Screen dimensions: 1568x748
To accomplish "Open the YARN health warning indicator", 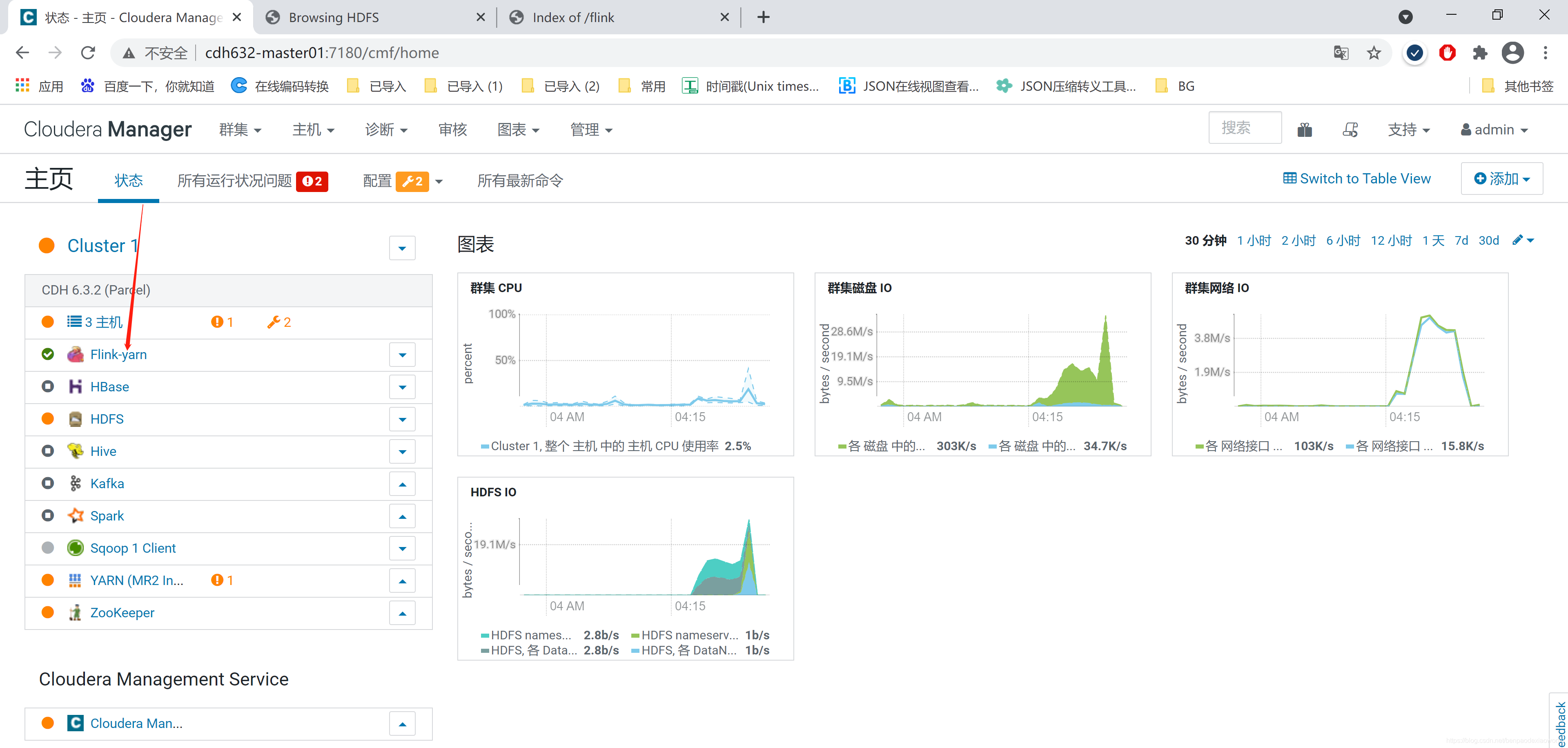I will click(222, 581).
